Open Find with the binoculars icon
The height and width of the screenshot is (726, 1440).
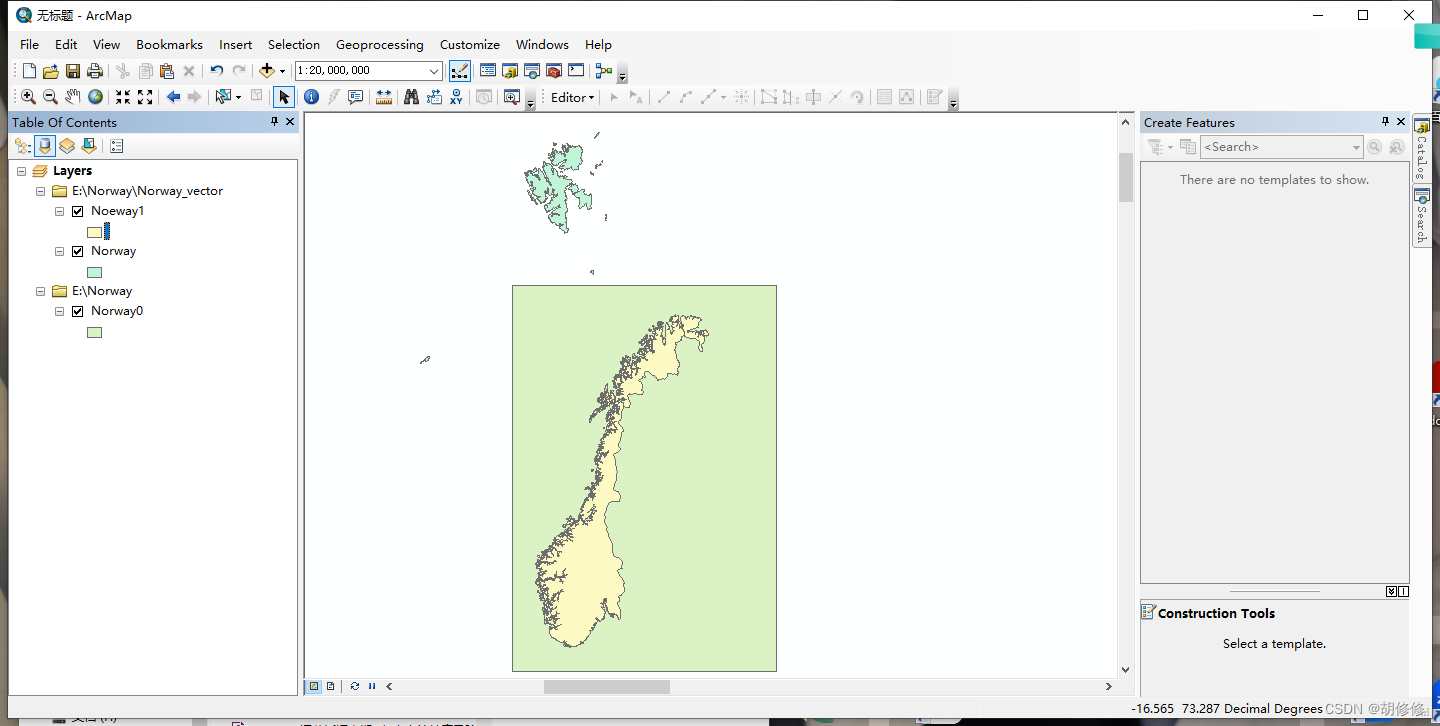(x=411, y=97)
